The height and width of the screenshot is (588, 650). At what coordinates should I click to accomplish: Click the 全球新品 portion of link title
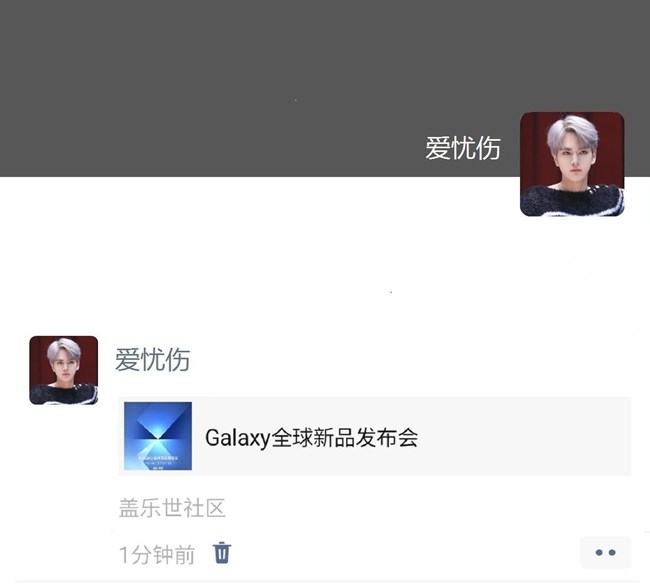point(313,437)
